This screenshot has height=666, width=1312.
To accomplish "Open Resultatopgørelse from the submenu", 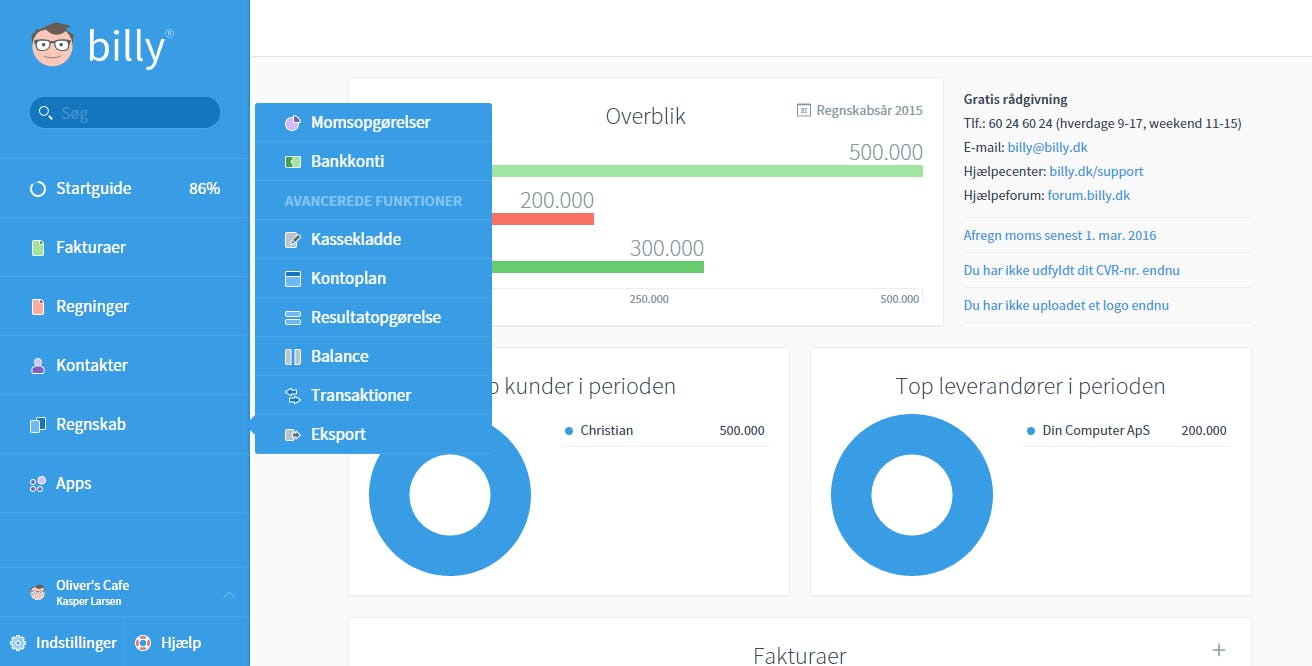I will [373, 317].
